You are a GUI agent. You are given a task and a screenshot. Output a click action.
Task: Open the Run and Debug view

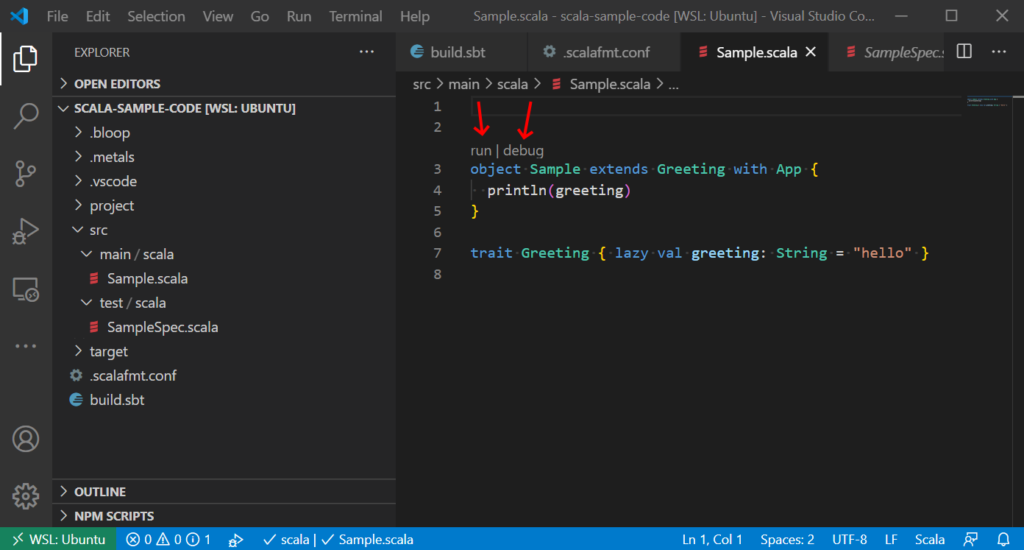[x=26, y=232]
